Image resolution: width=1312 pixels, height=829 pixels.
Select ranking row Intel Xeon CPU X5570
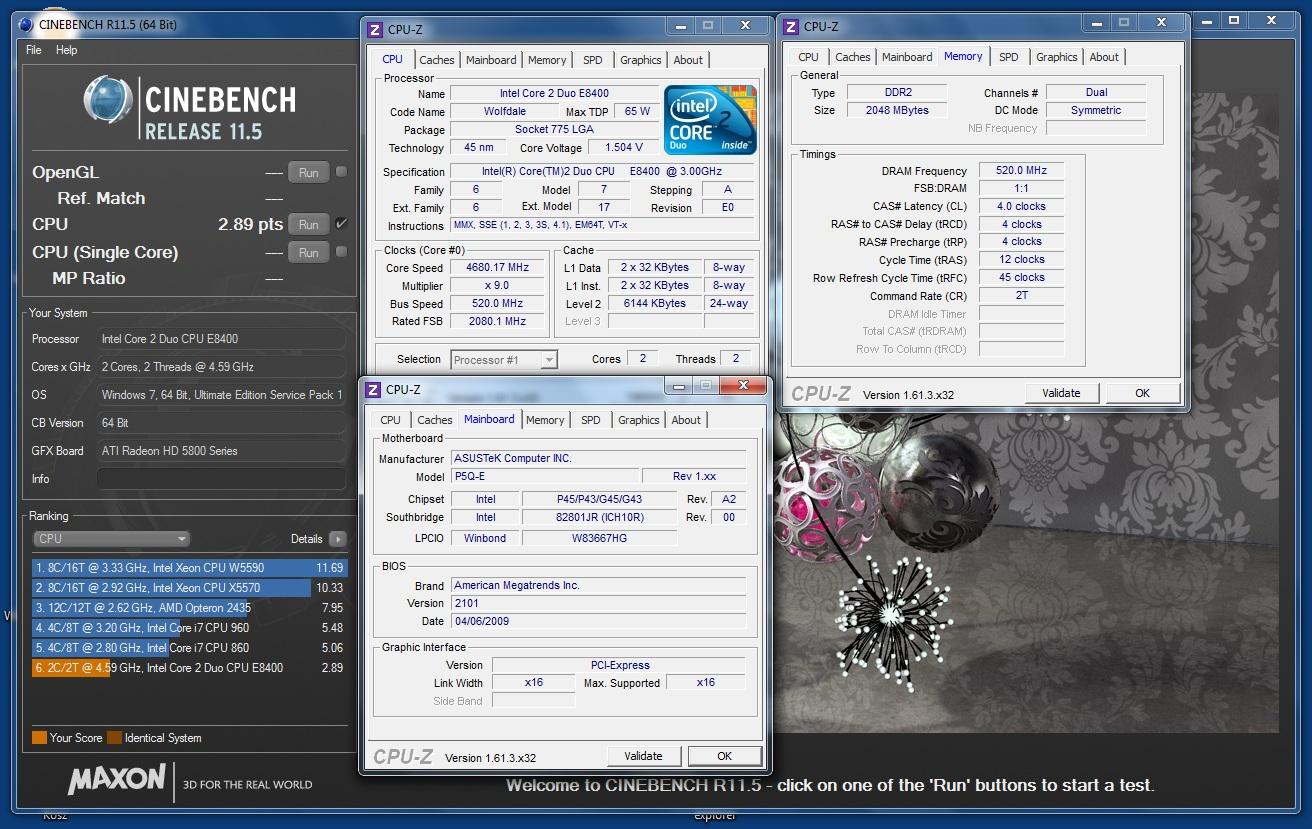coord(189,588)
